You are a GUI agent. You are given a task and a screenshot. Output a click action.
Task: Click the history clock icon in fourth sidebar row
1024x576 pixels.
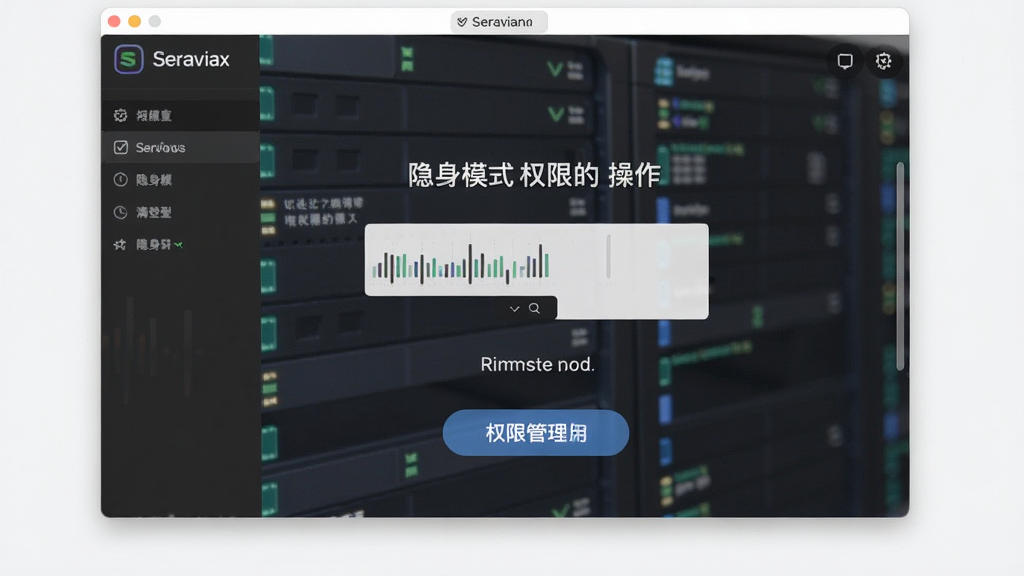pos(120,212)
